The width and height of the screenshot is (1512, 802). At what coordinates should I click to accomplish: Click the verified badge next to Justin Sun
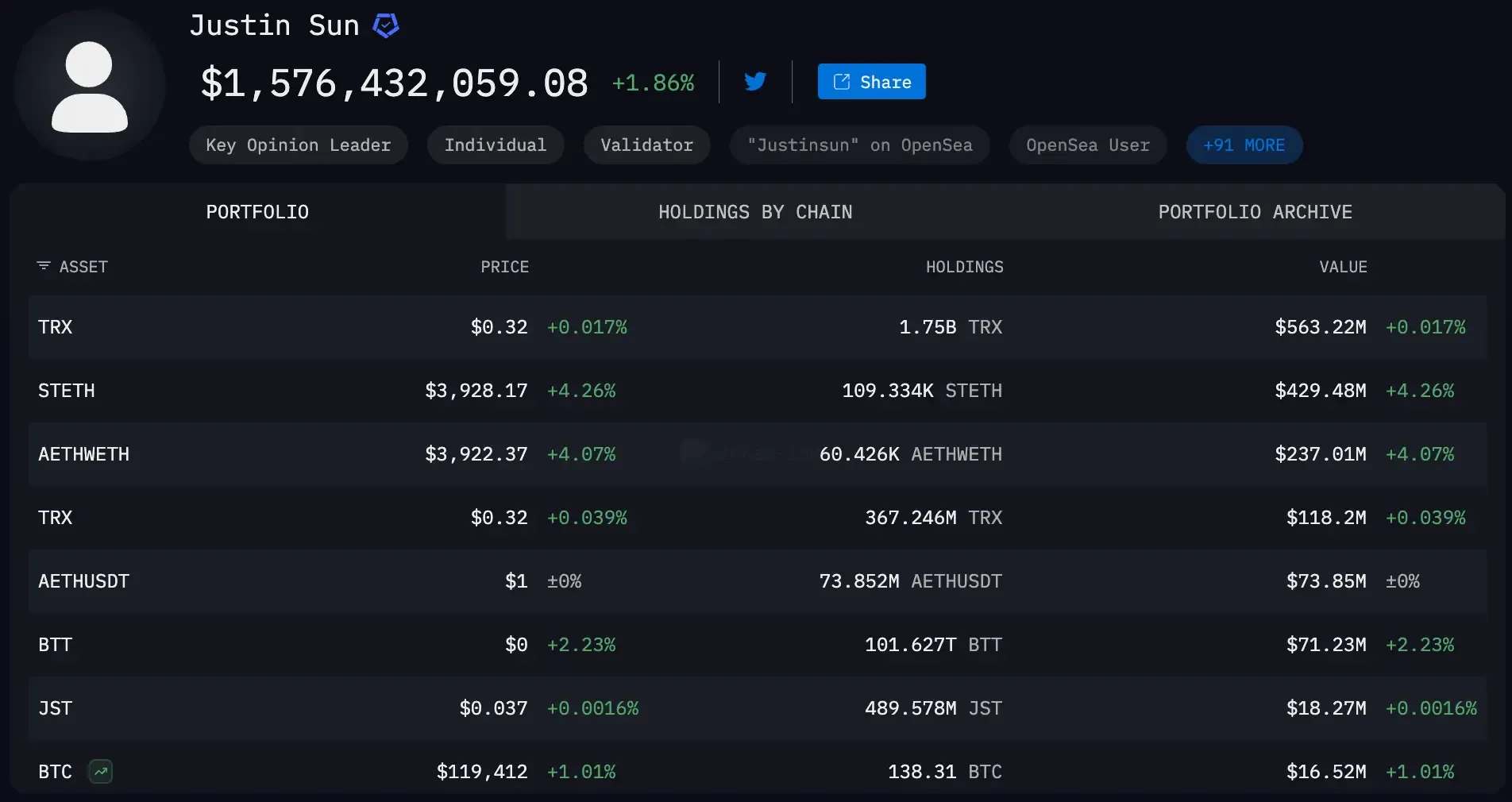pyautogui.click(x=387, y=25)
